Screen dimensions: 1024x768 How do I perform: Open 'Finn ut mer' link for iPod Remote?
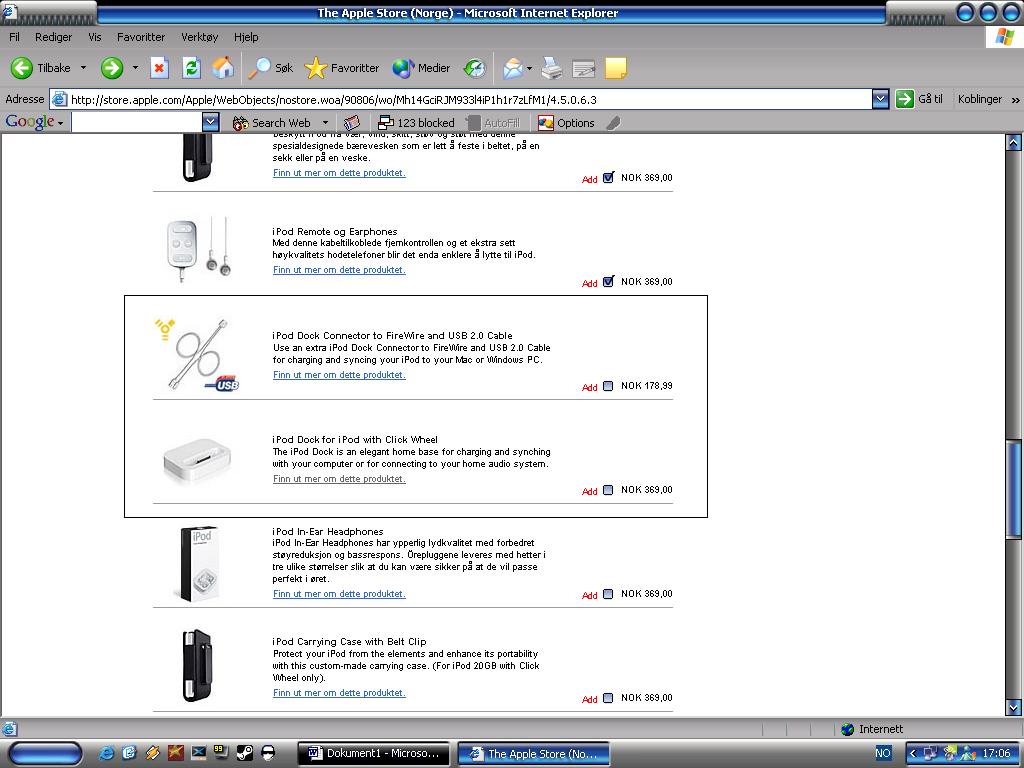(339, 270)
